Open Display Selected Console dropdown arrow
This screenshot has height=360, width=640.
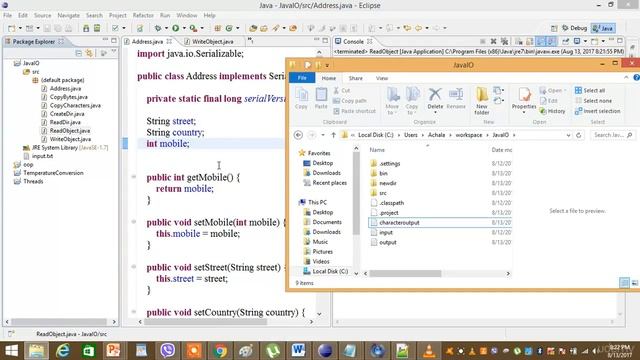point(585,41)
